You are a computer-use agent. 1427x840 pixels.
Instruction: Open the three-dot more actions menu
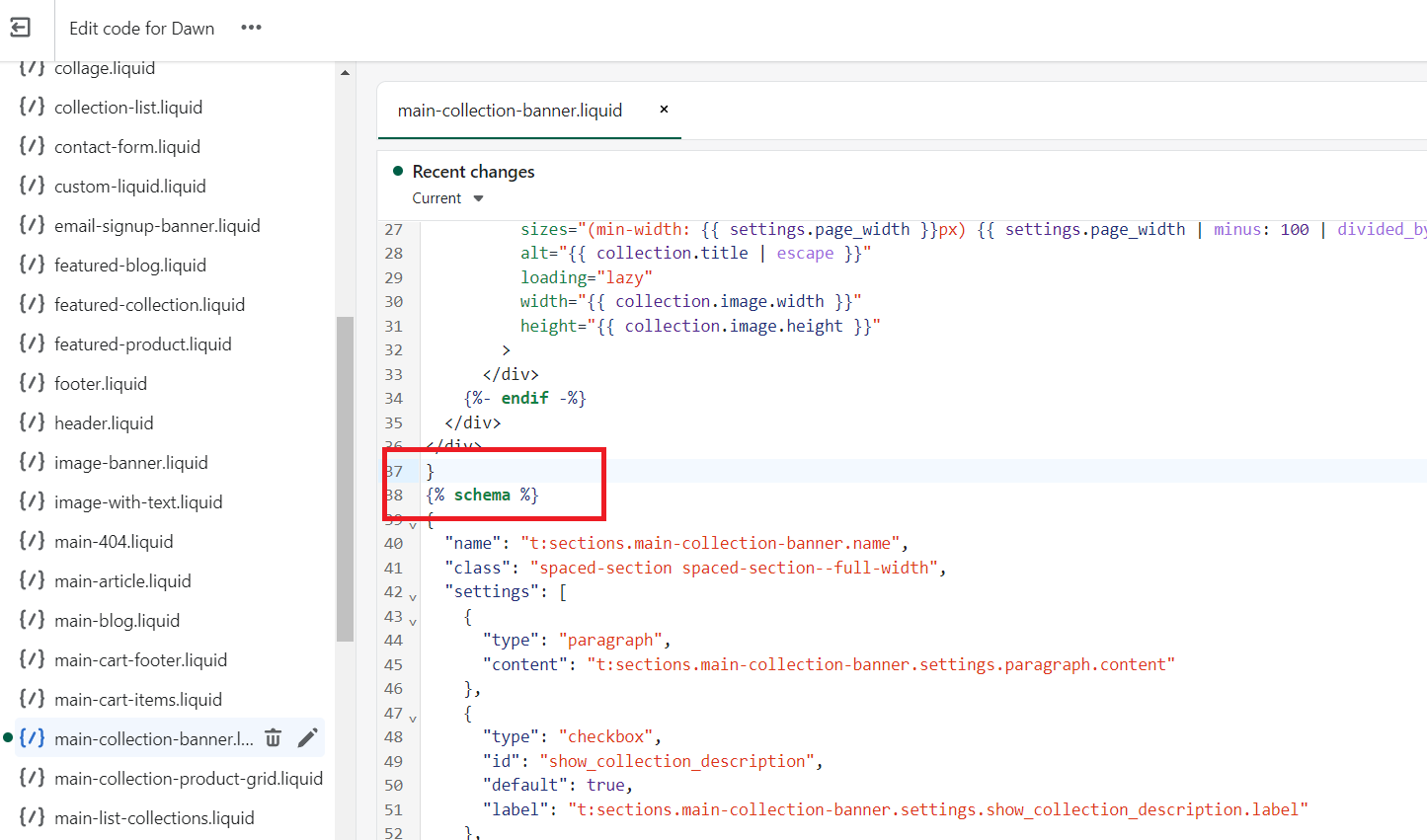click(x=251, y=28)
